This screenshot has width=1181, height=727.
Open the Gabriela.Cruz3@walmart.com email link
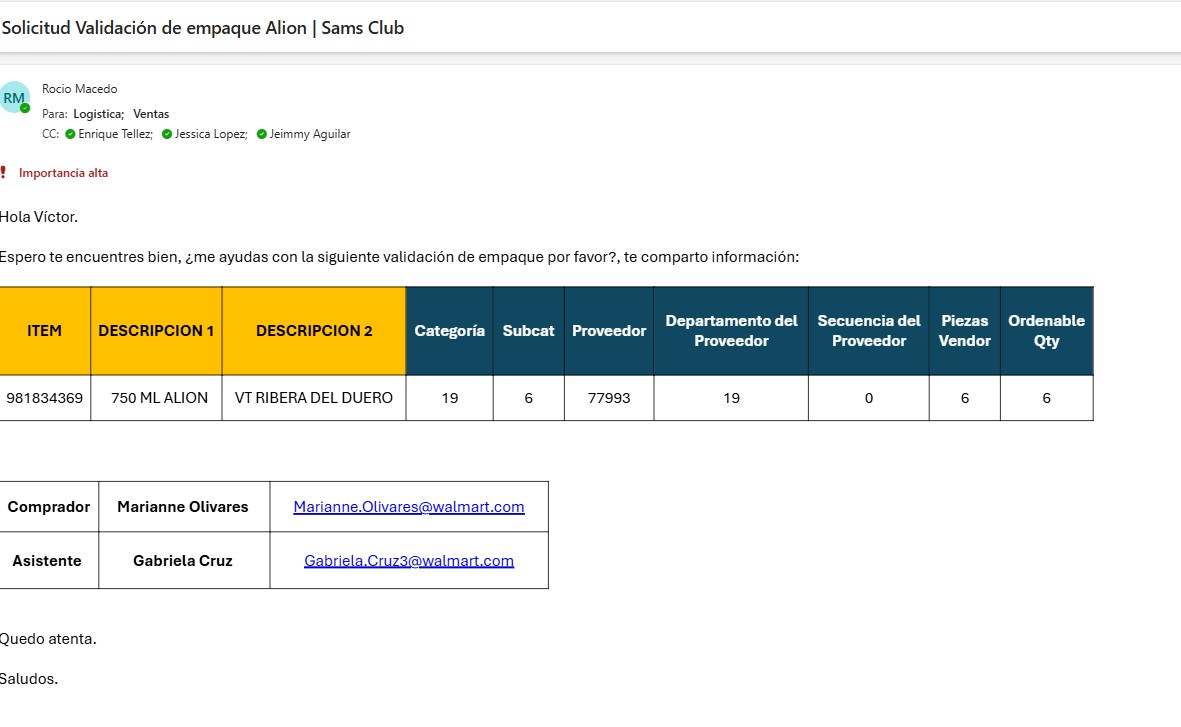pyautogui.click(x=408, y=561)
